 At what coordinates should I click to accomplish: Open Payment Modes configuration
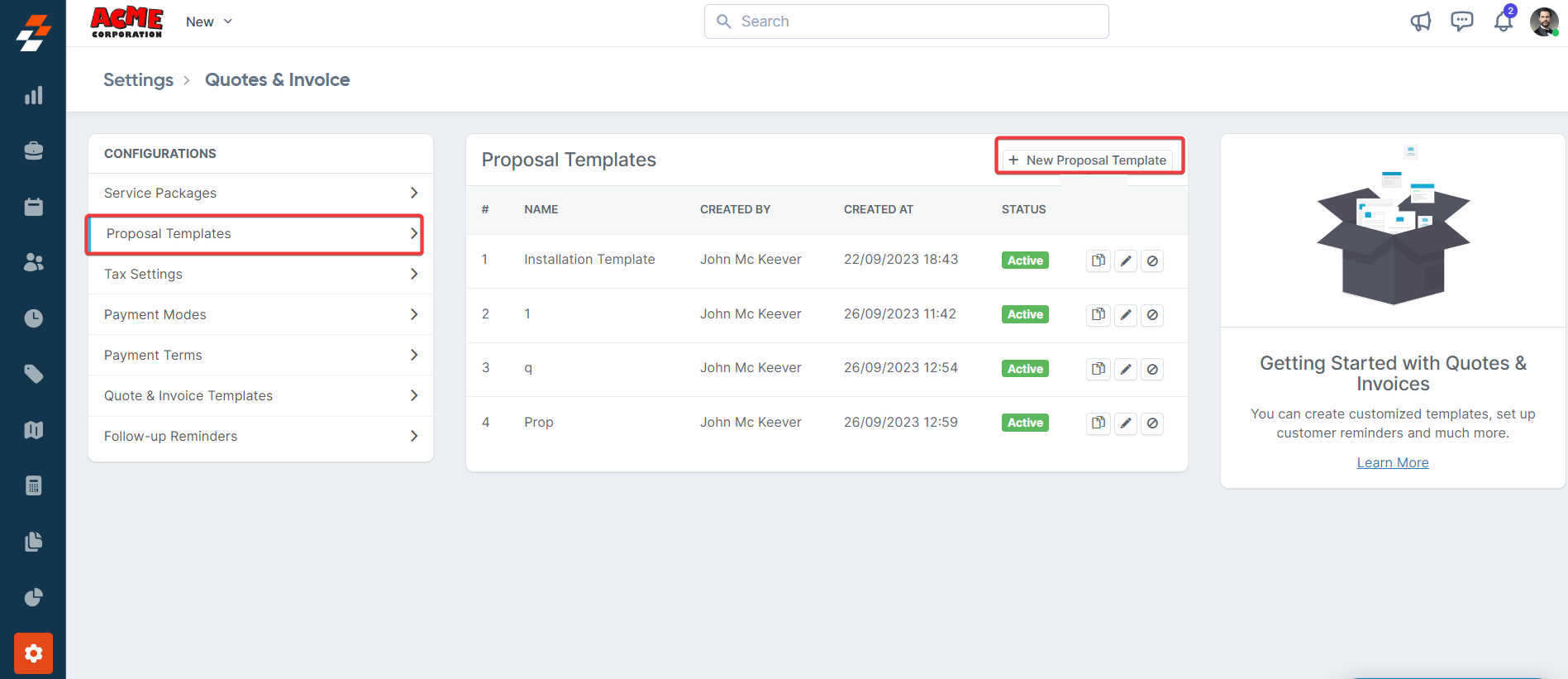(155, 314)
